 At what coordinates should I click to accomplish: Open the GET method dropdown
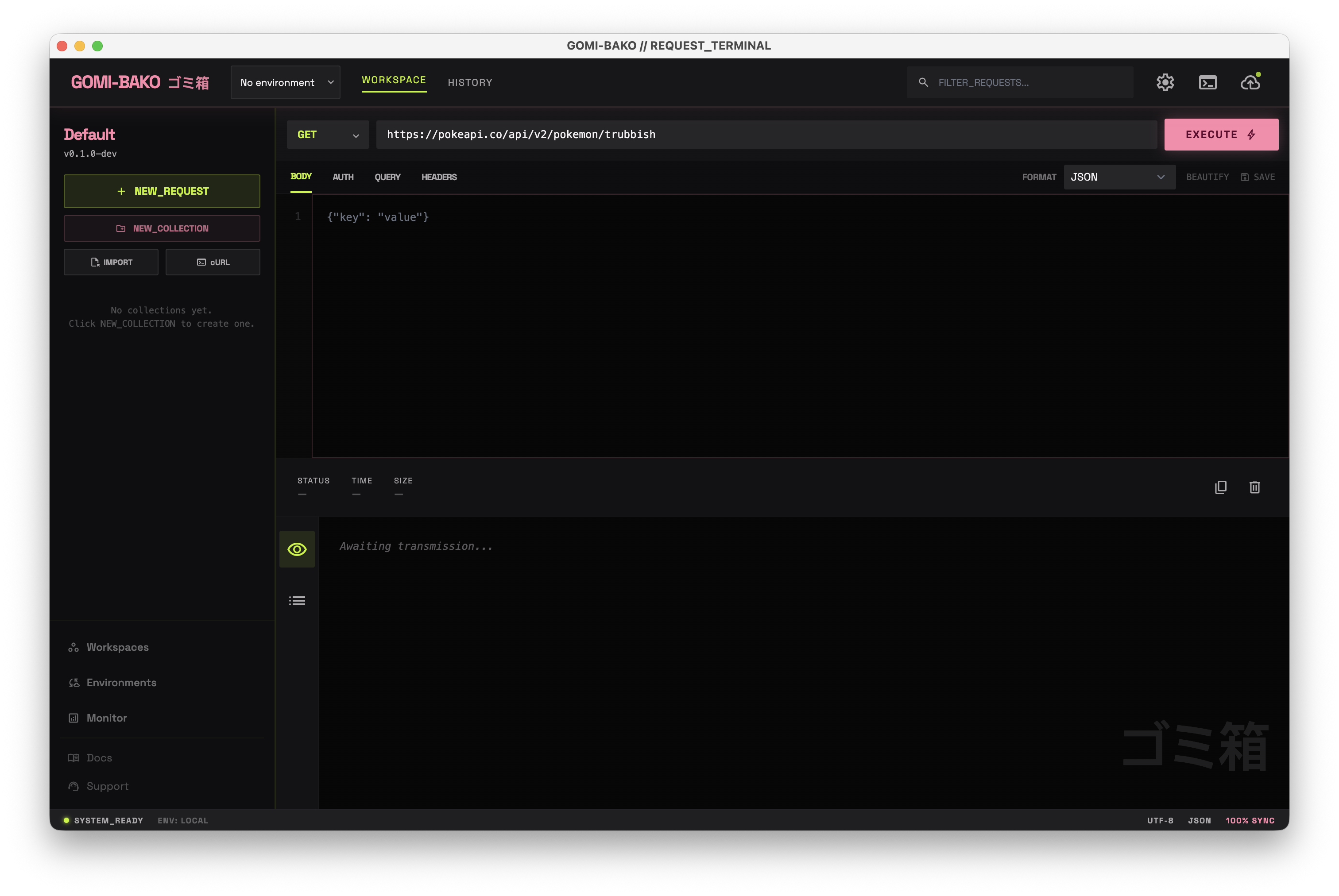pyautogui.click(x=328, y=134)
